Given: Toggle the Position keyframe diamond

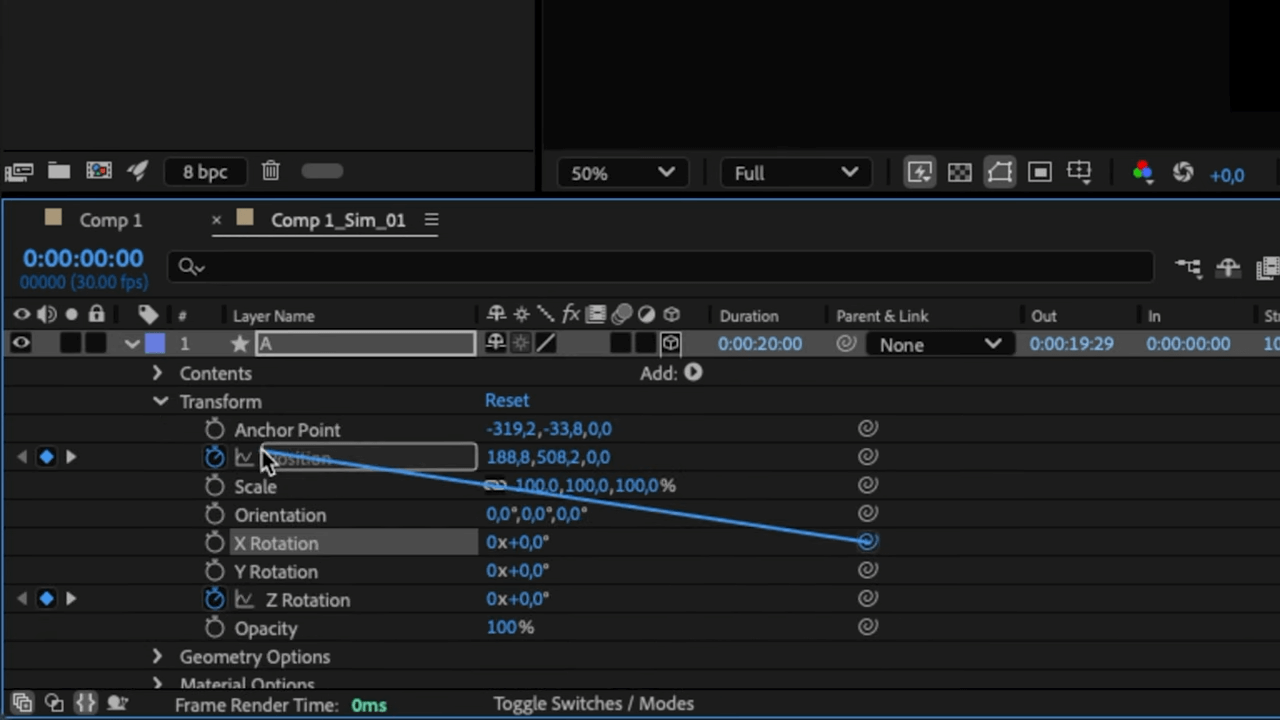Looking at the screenshot, I should (x=46, y=457).
